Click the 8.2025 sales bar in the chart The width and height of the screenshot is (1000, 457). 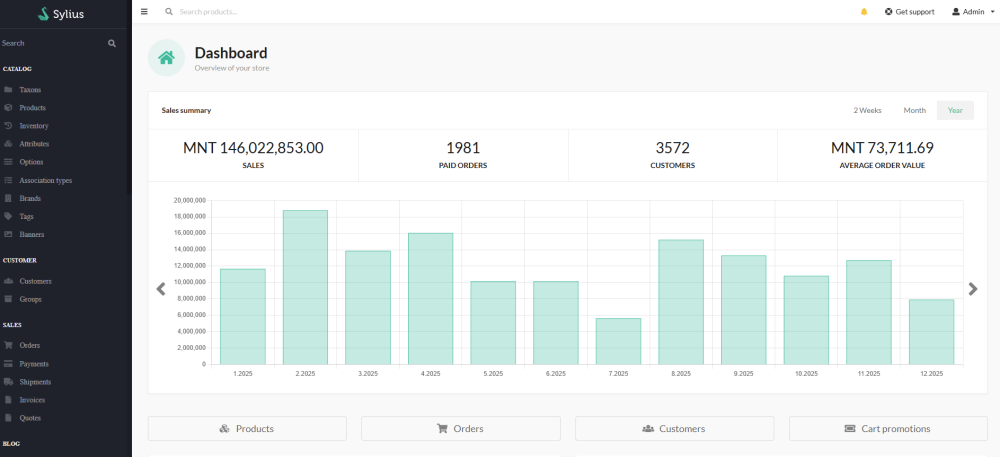pyautogui.click(x=680, y=302)
